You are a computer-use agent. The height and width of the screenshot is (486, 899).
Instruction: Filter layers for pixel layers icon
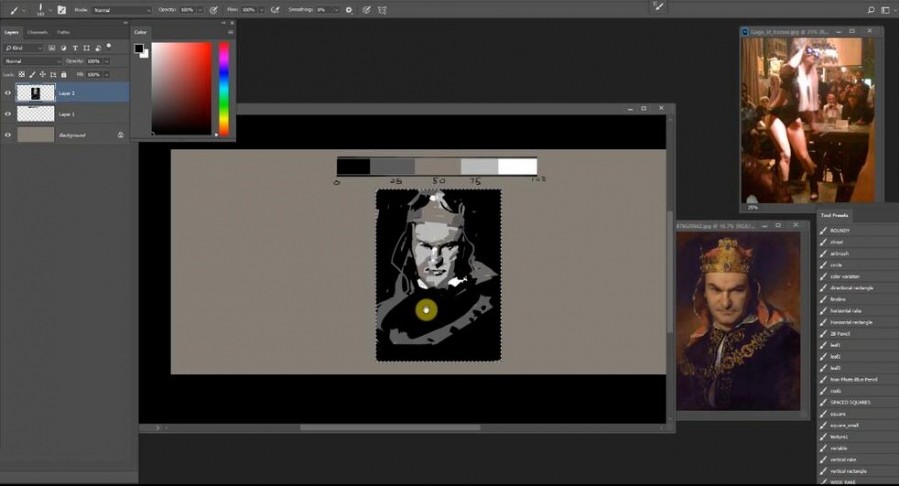52,48
